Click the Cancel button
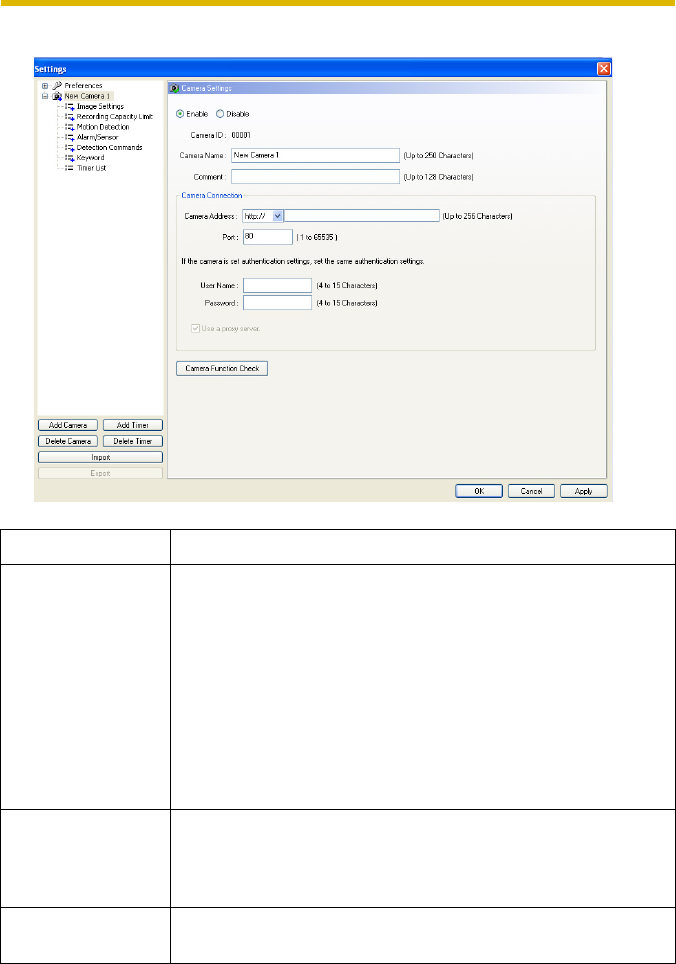 pos(531,491)
